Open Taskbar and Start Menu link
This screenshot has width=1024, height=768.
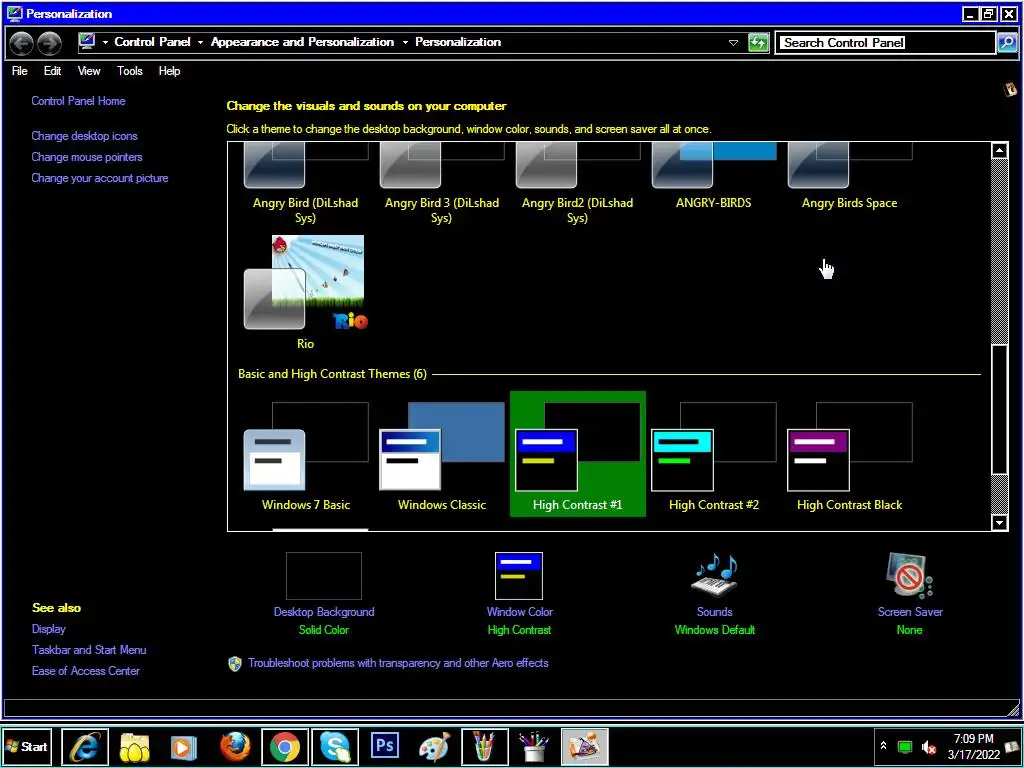pyautogui.click(x=89, y=650)
